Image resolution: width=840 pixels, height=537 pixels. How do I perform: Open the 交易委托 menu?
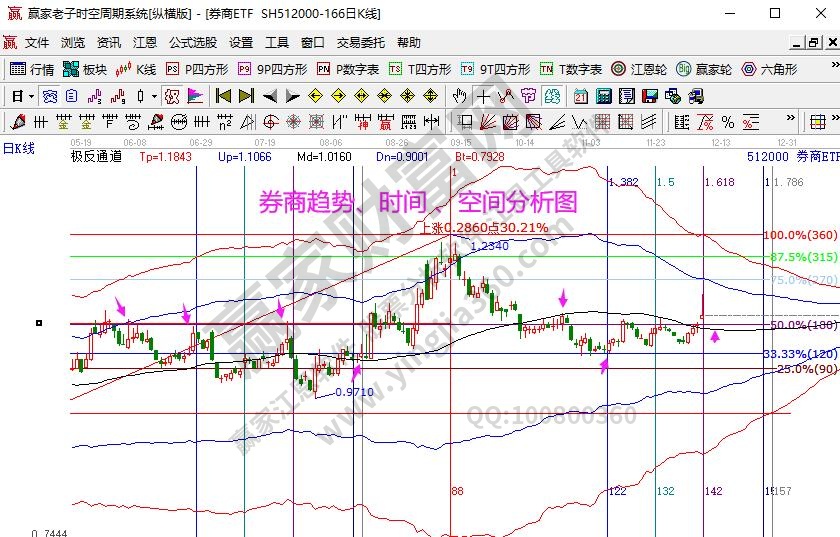(360, 43)
